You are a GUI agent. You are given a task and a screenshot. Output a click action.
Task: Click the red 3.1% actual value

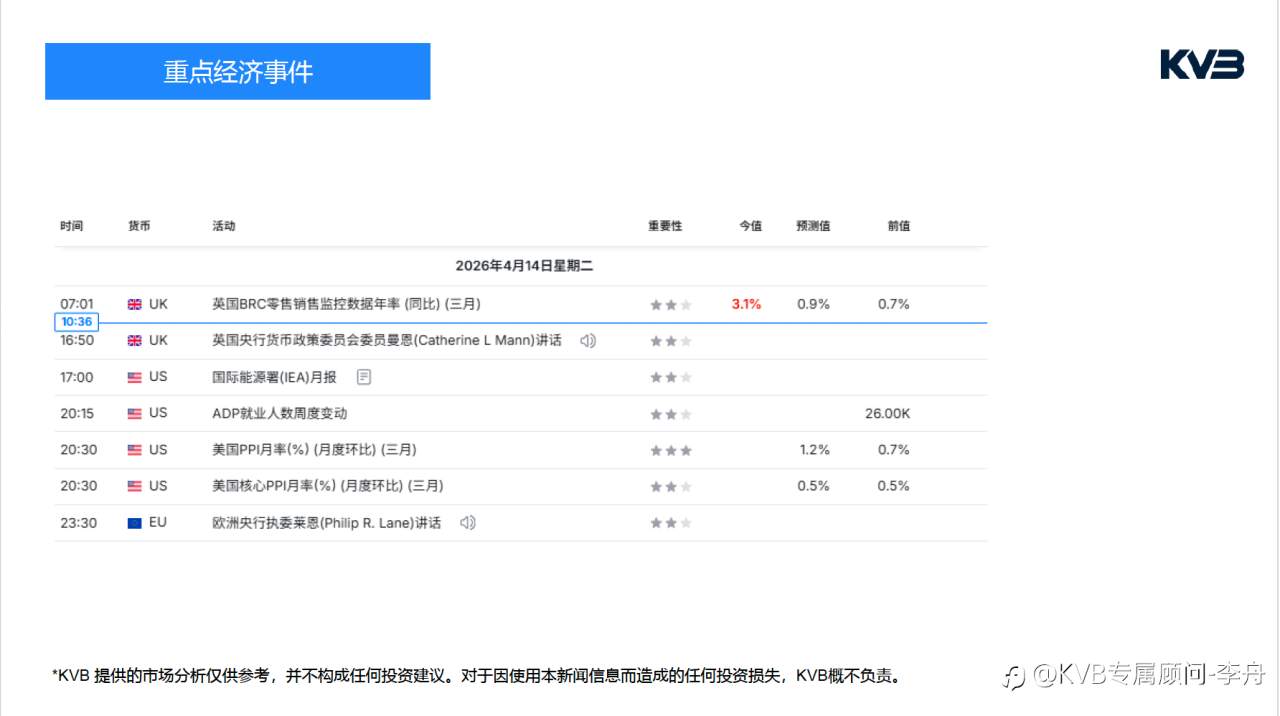click(x=747, y=303)
